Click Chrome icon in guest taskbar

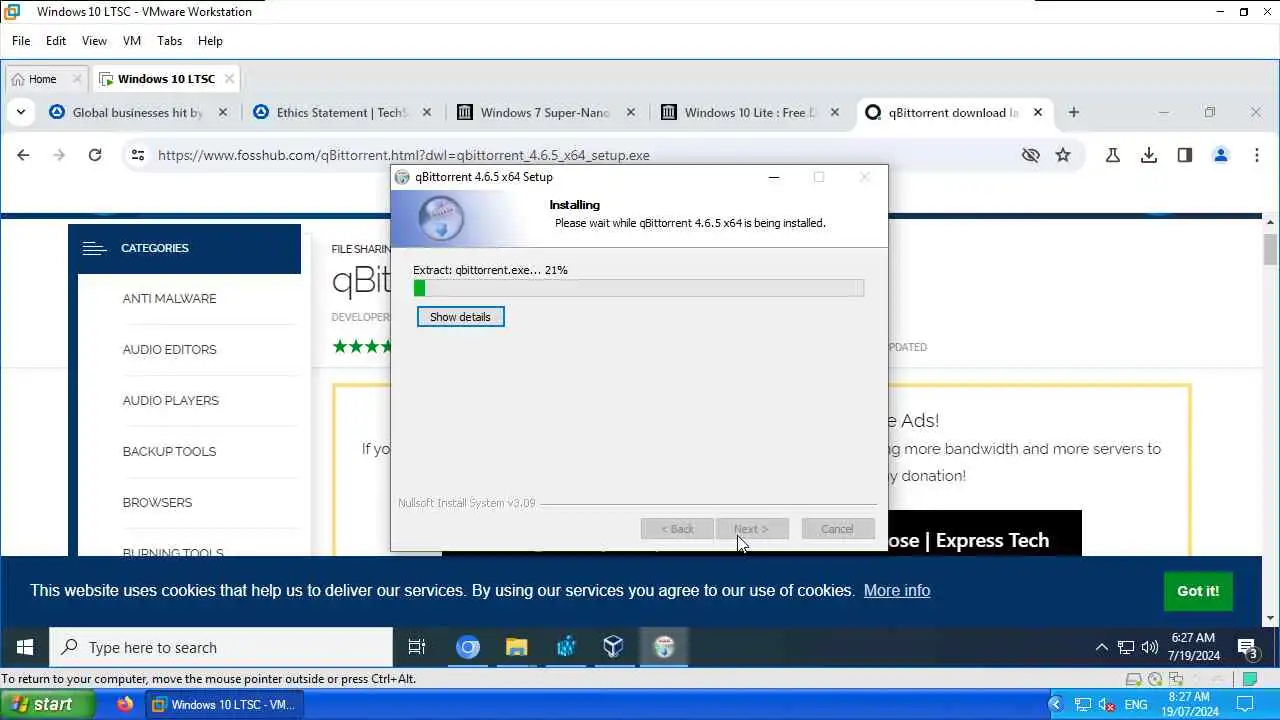click(468, 647)
